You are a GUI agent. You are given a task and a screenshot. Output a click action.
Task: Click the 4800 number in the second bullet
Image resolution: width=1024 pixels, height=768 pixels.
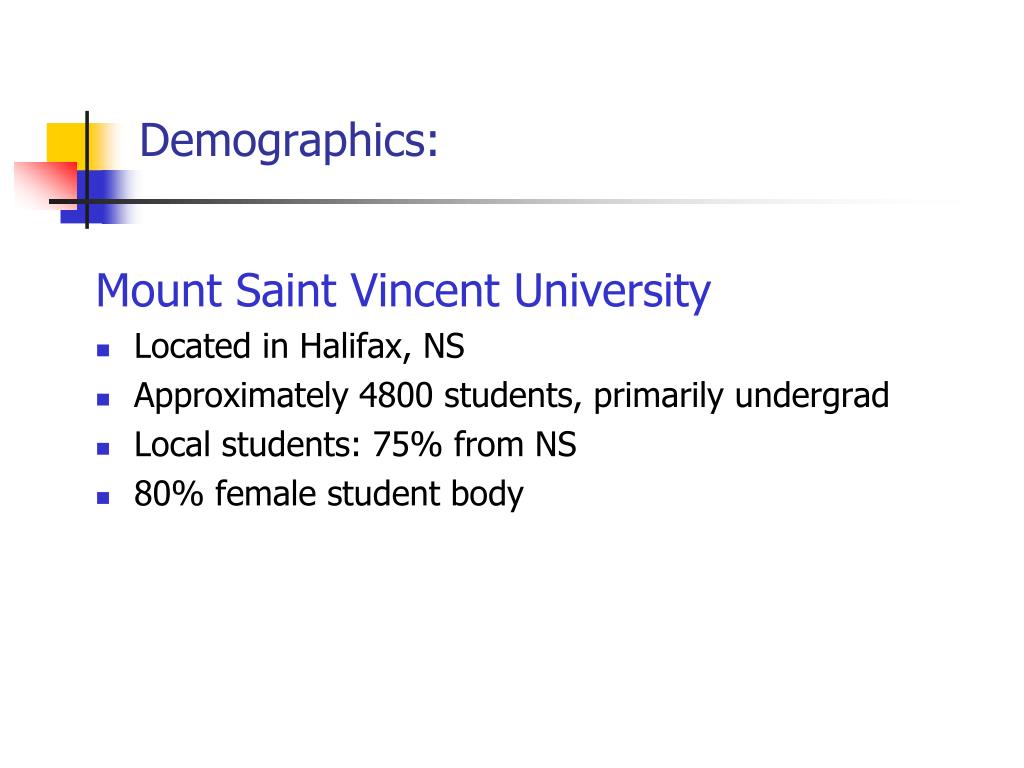(396, 396)
